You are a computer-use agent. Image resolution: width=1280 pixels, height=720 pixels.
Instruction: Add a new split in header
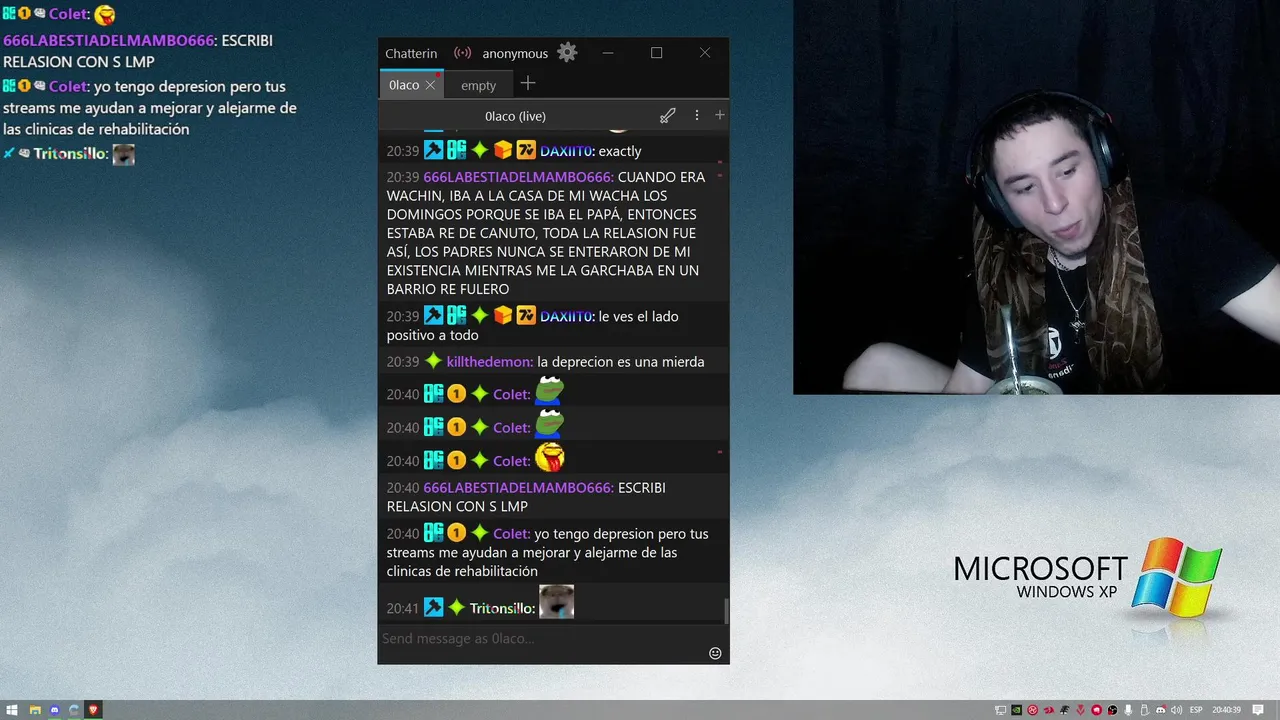point(719,116)
